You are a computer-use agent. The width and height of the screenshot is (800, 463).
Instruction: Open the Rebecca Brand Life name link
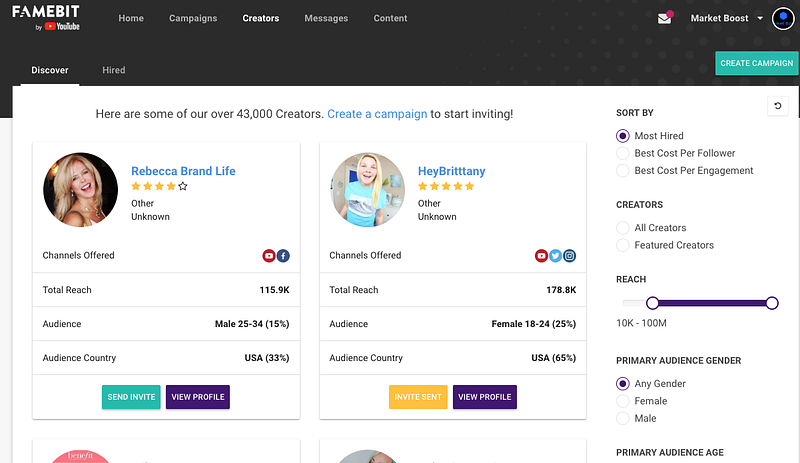183,171
